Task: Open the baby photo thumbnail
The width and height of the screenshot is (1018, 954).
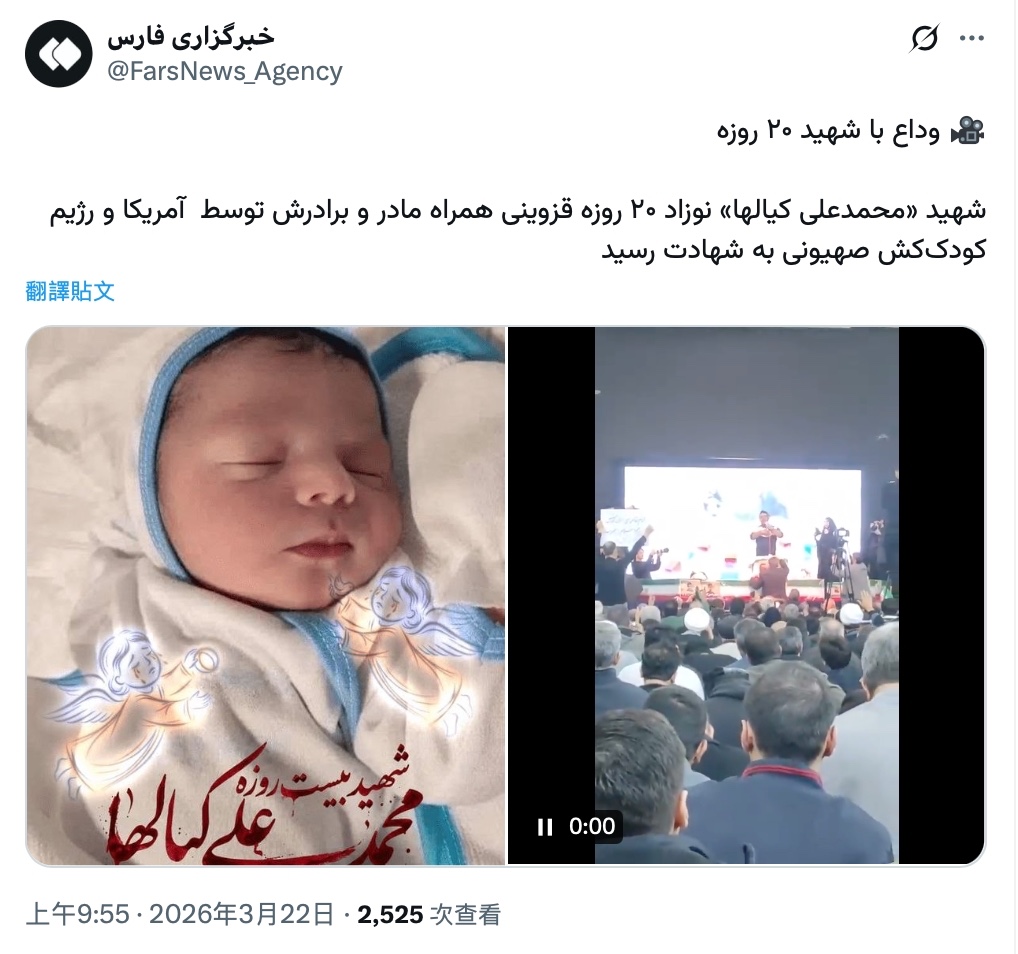Action: pyautogui.click(x=266, y=596)
